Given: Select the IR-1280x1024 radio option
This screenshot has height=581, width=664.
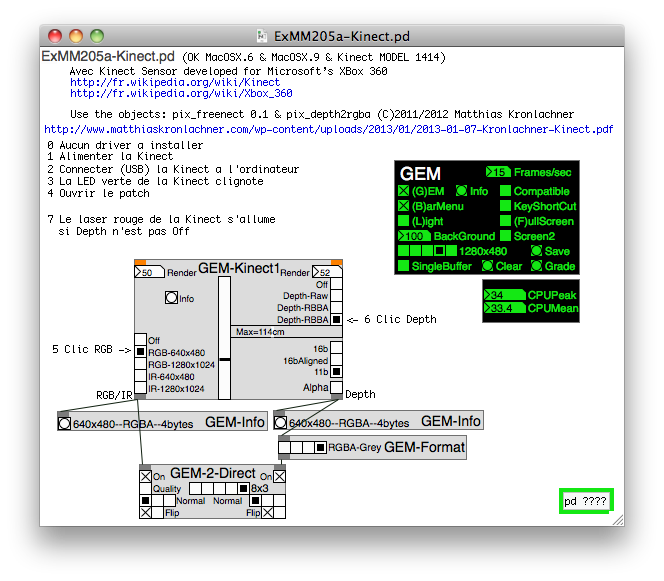Looking at the screenshot, I should pos(140,387).
